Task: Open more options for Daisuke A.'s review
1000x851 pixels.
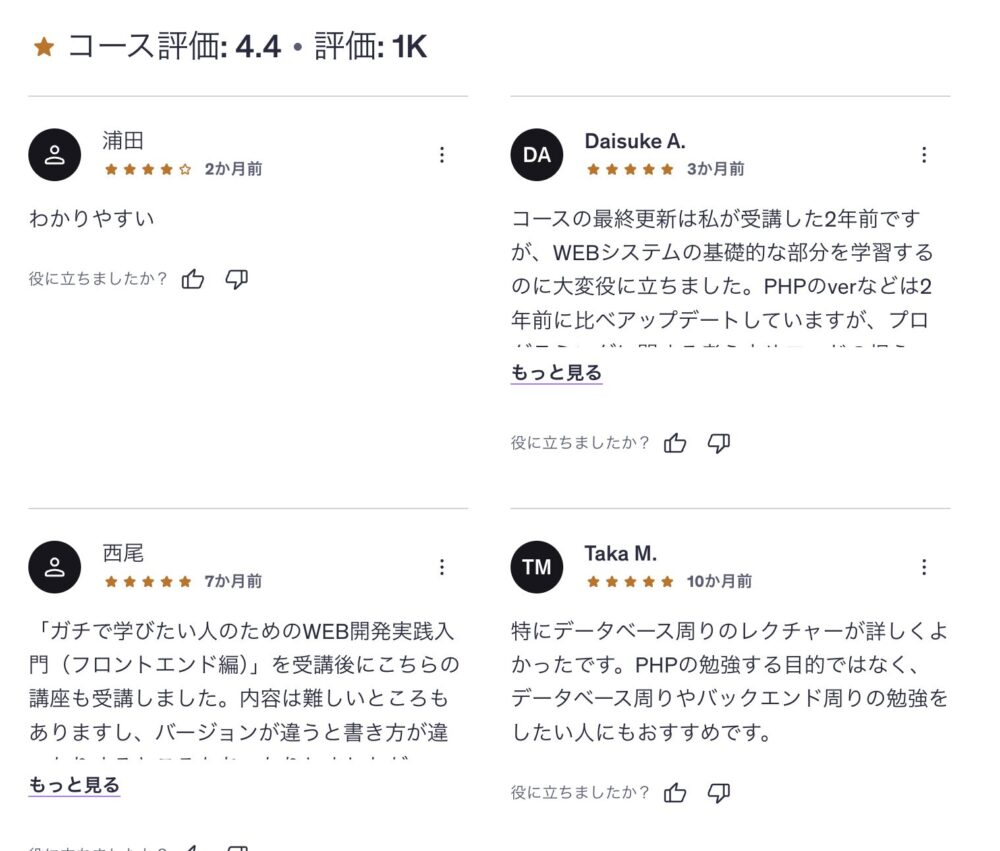Action: coord(924,155)
